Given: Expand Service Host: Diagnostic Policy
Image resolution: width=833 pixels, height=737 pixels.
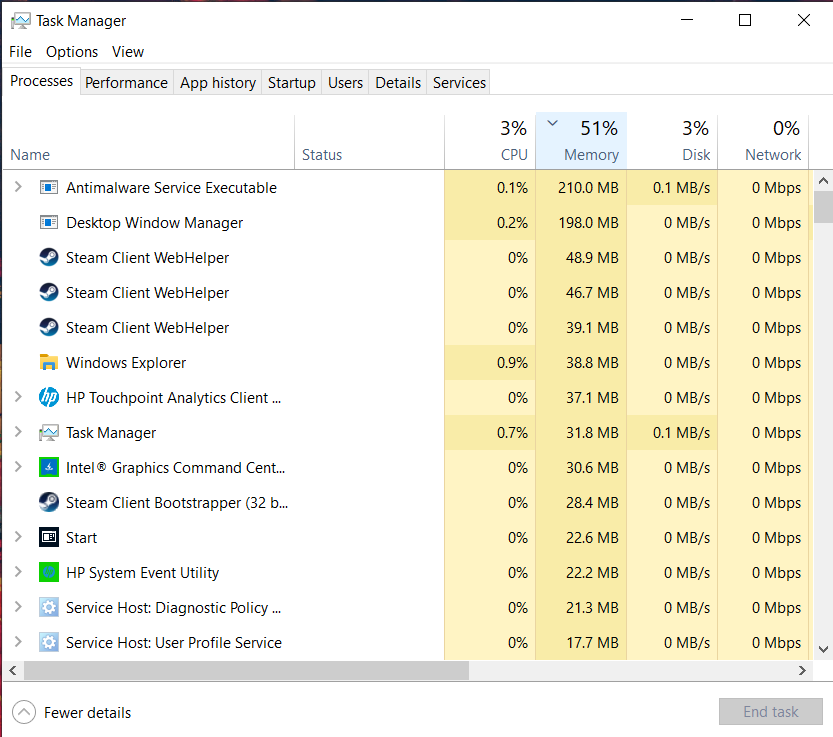Looking at the screenshot, I should pyautogui.click(x=18, y=607).
